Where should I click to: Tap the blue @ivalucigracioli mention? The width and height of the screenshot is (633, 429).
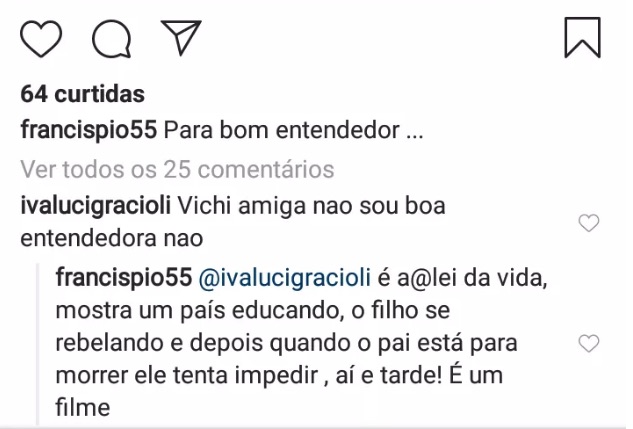[x=284, y=278]
